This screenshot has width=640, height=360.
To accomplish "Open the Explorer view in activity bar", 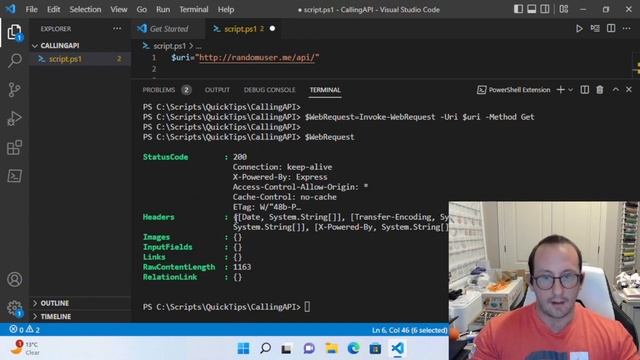I will coord(14,32).
